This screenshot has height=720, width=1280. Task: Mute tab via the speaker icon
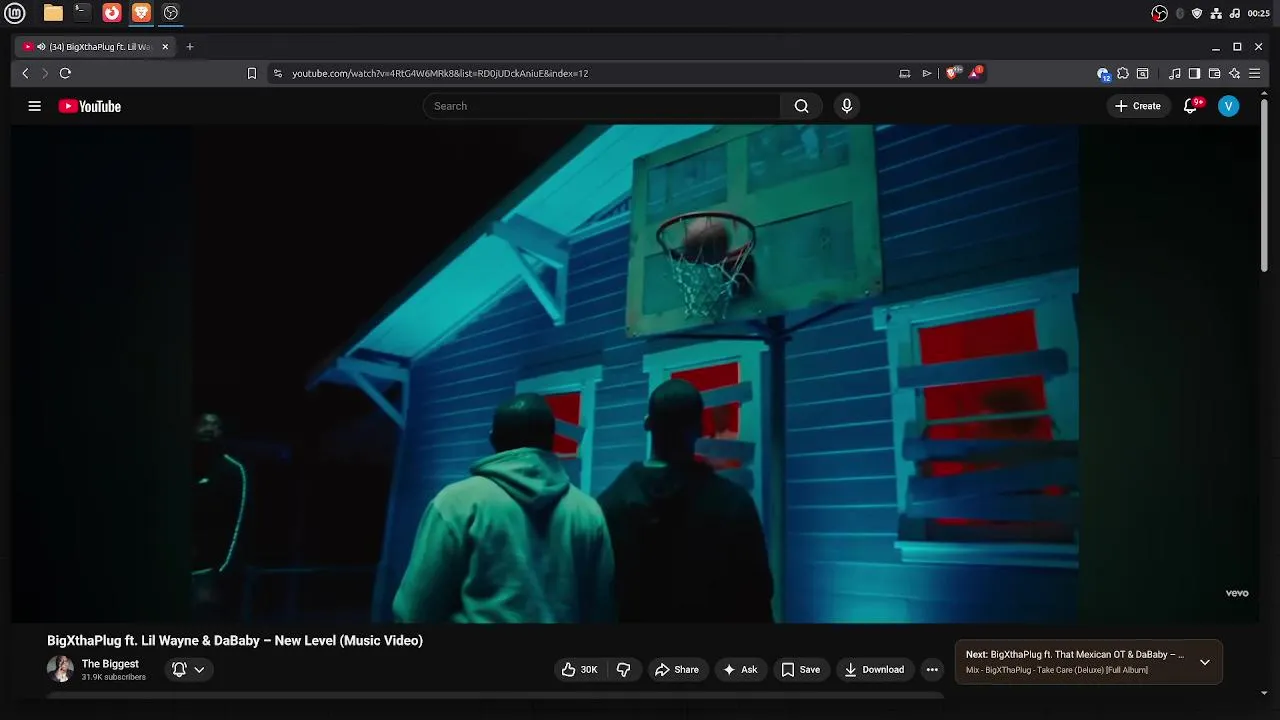tap(41, 47)
